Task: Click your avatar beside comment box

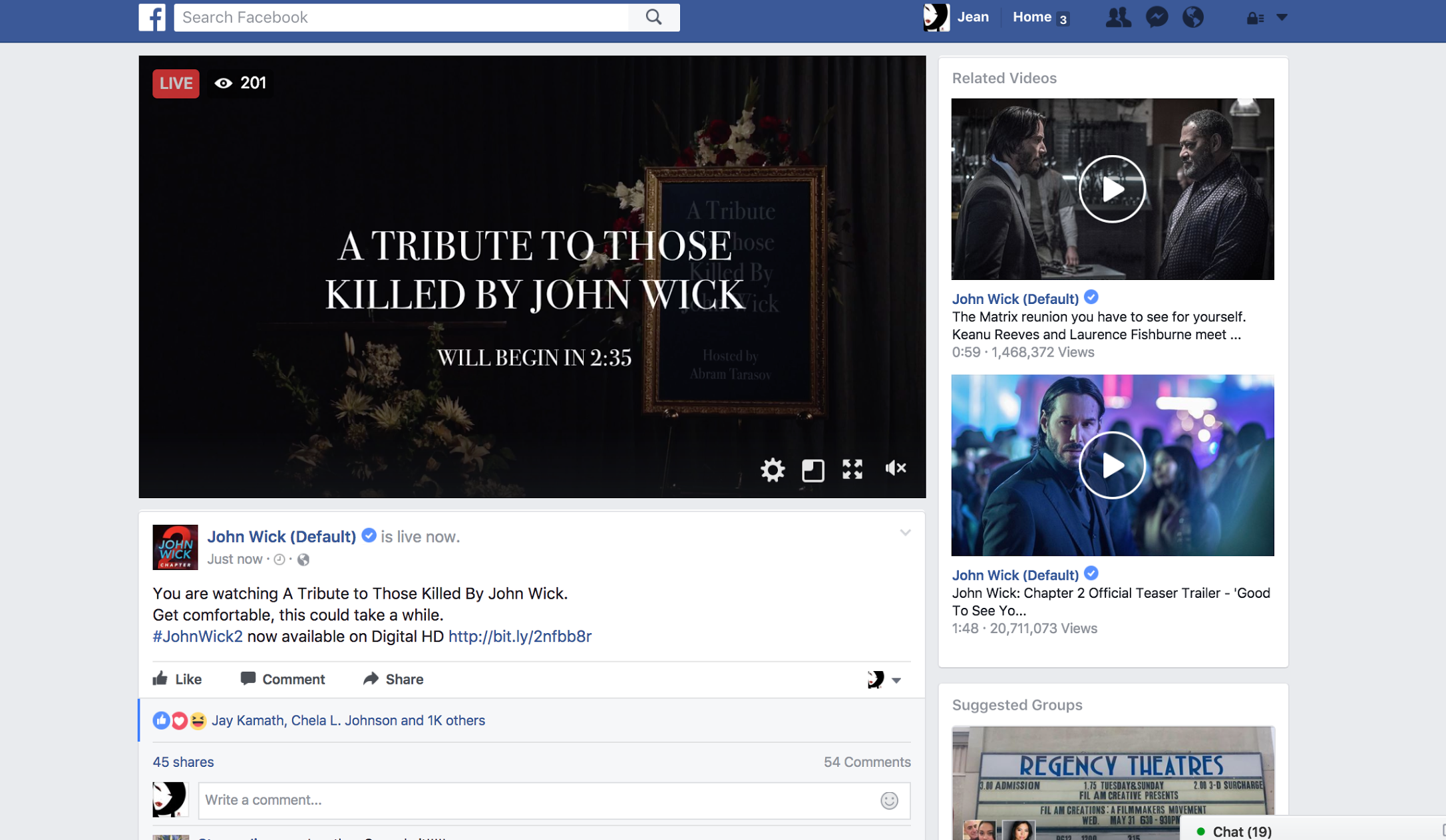Action: point(170,799)
